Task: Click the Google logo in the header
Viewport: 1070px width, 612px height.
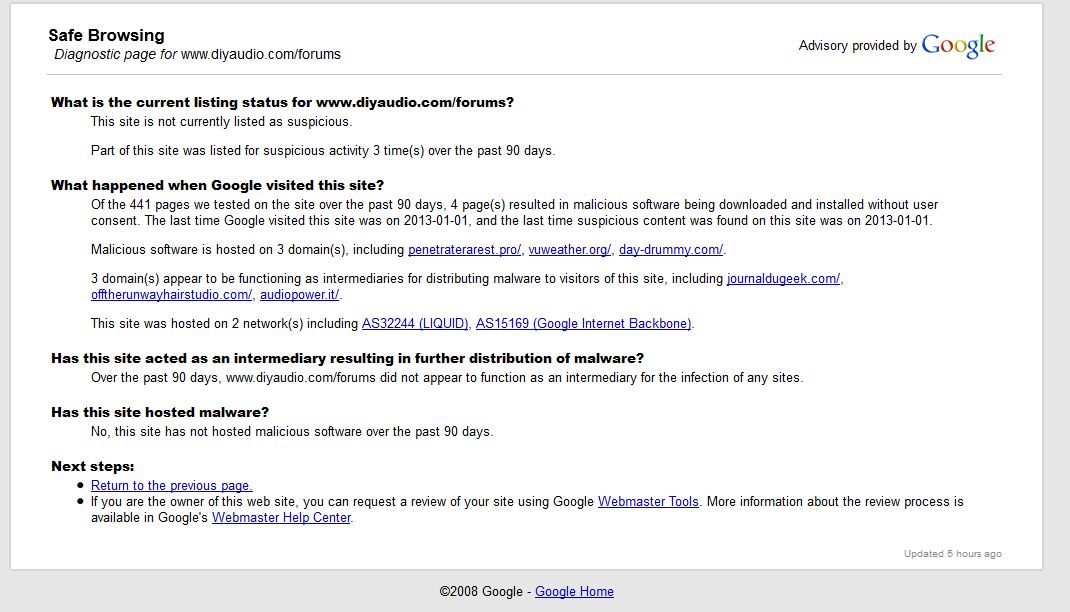Action: coord(958,45)
